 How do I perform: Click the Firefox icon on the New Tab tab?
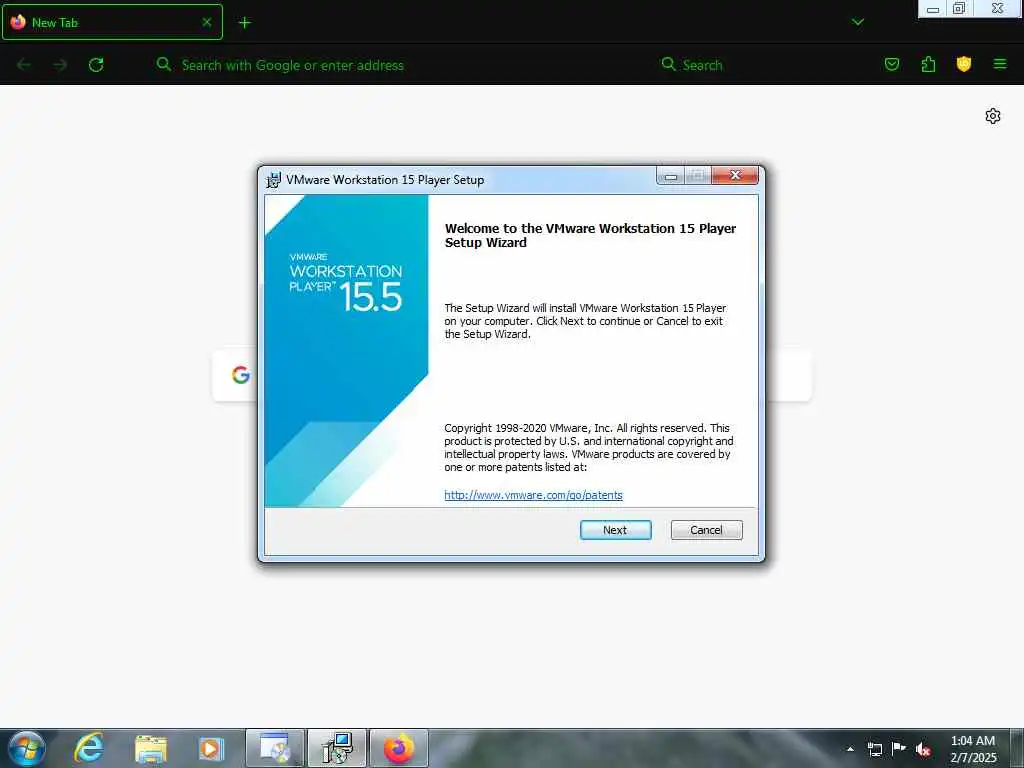click(18, 22)
